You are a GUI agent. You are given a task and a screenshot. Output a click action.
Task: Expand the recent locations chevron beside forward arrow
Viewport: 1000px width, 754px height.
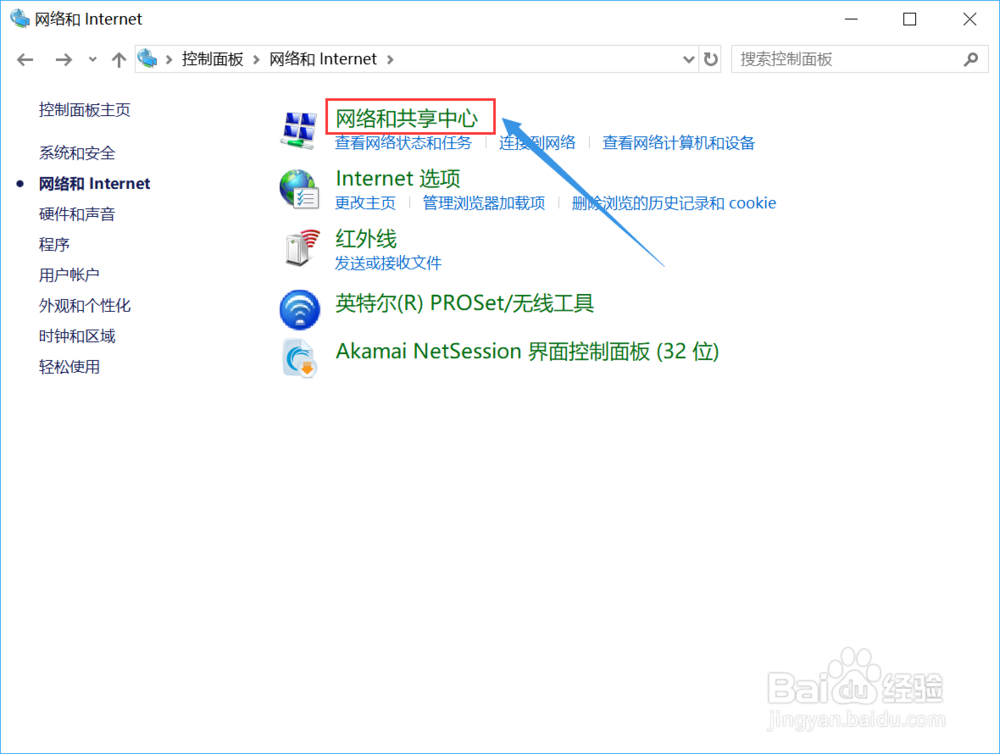[x=91, y=59]
